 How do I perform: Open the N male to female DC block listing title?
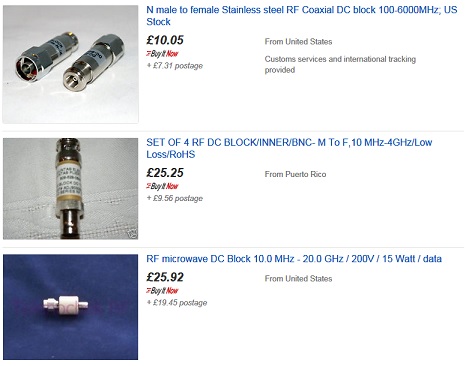[302, 16]
